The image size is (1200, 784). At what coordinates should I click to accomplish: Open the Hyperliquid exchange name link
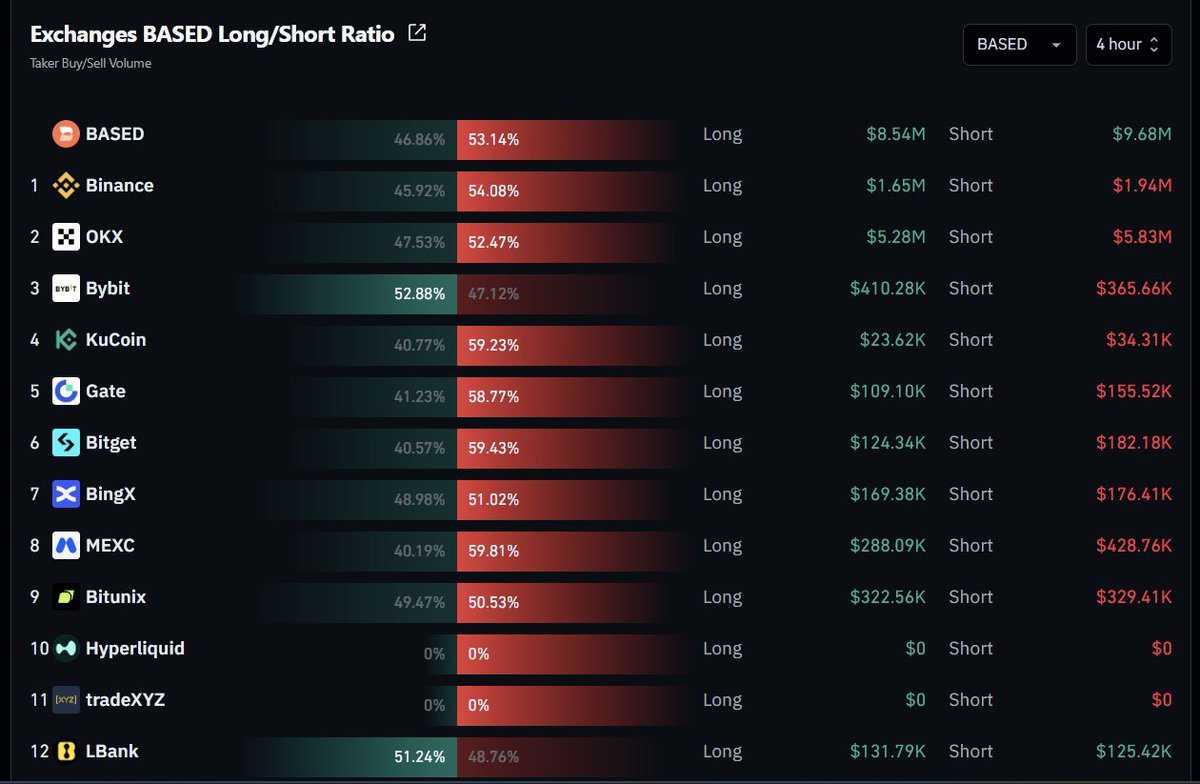pyautogui.click(x=135, y=648)
